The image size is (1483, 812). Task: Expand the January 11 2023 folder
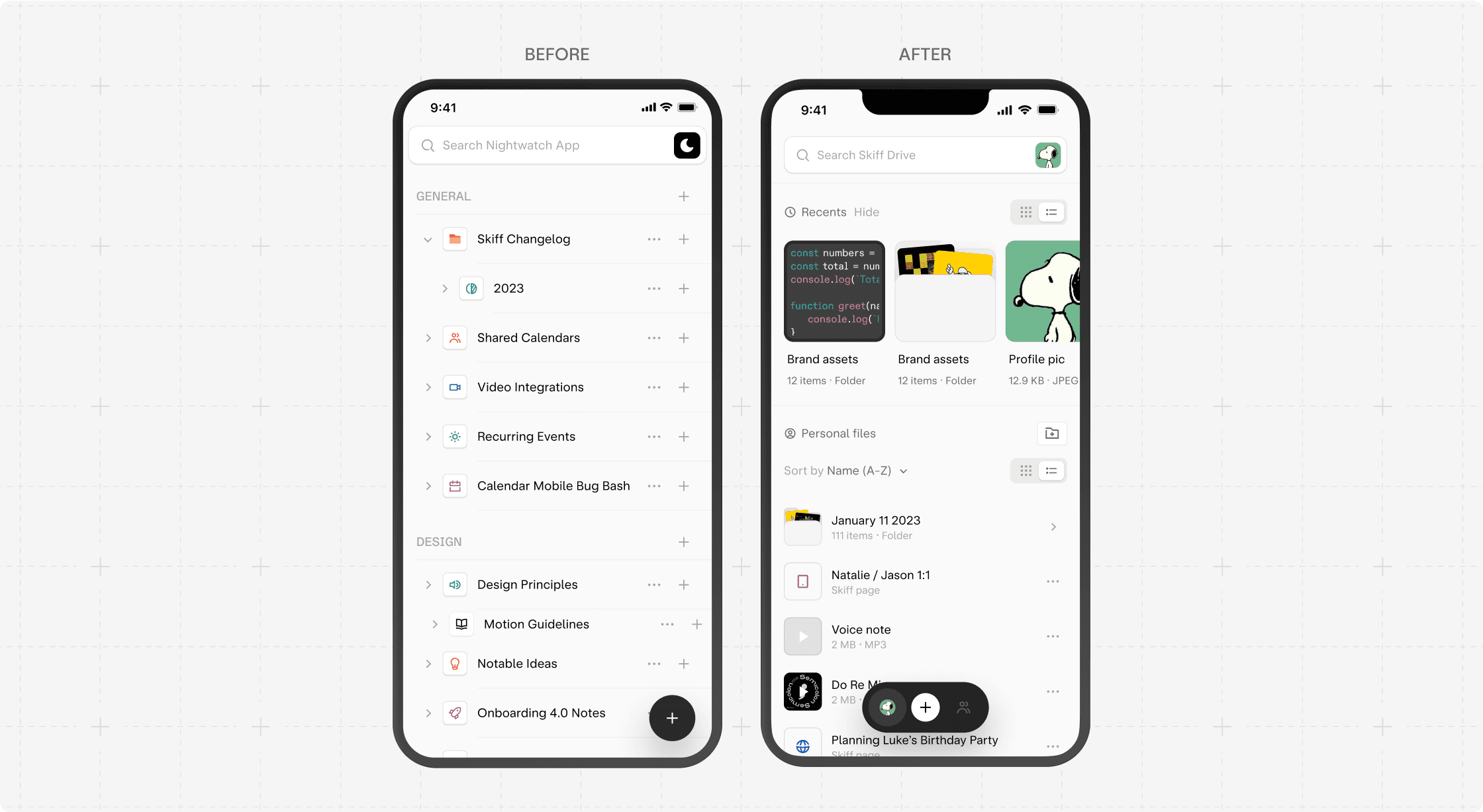coord(1053,527)
